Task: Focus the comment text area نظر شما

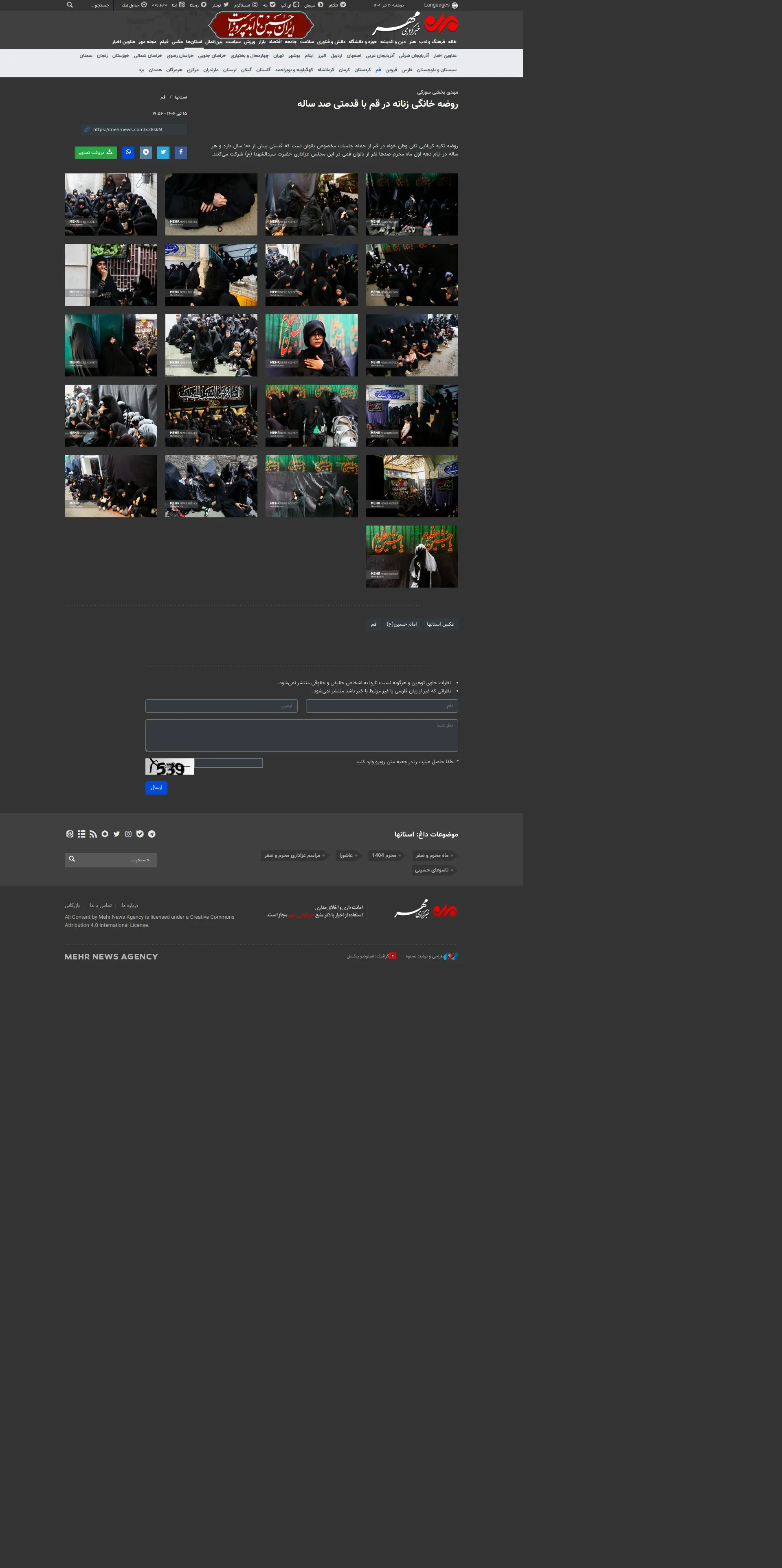Action: click(x=301, y=735)
